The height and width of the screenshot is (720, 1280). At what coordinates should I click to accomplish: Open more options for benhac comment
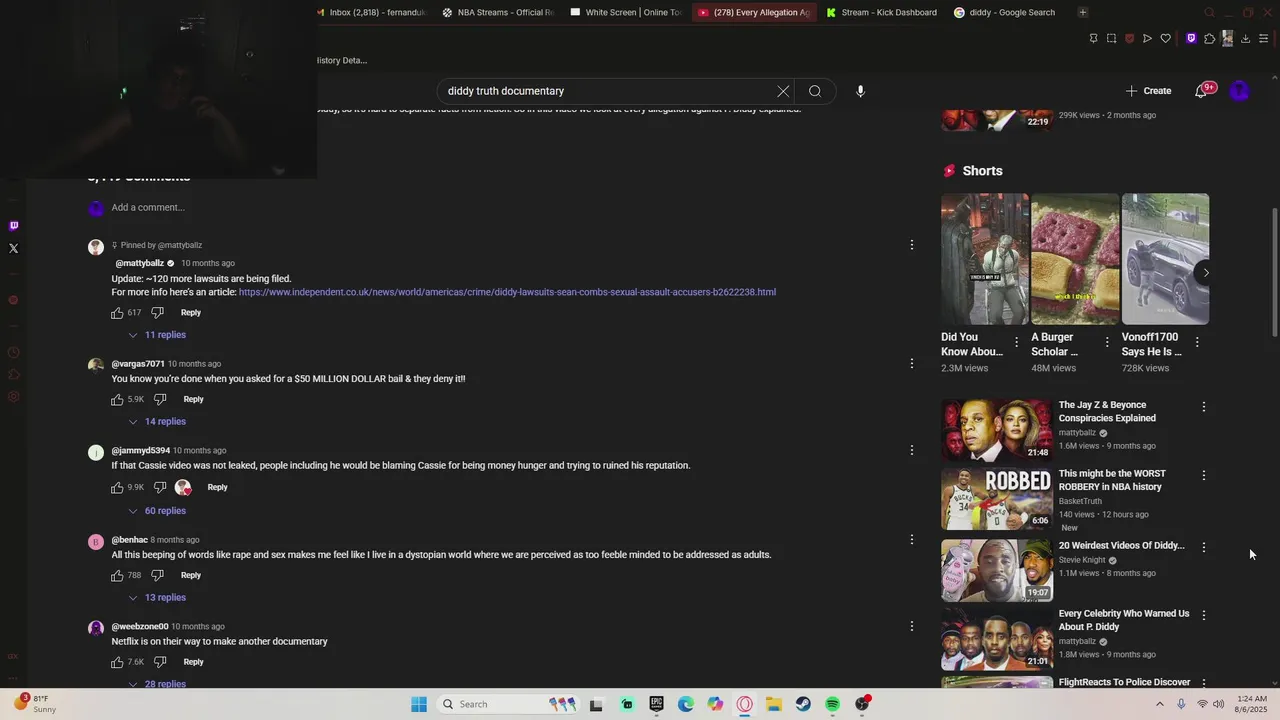(911, 540)
